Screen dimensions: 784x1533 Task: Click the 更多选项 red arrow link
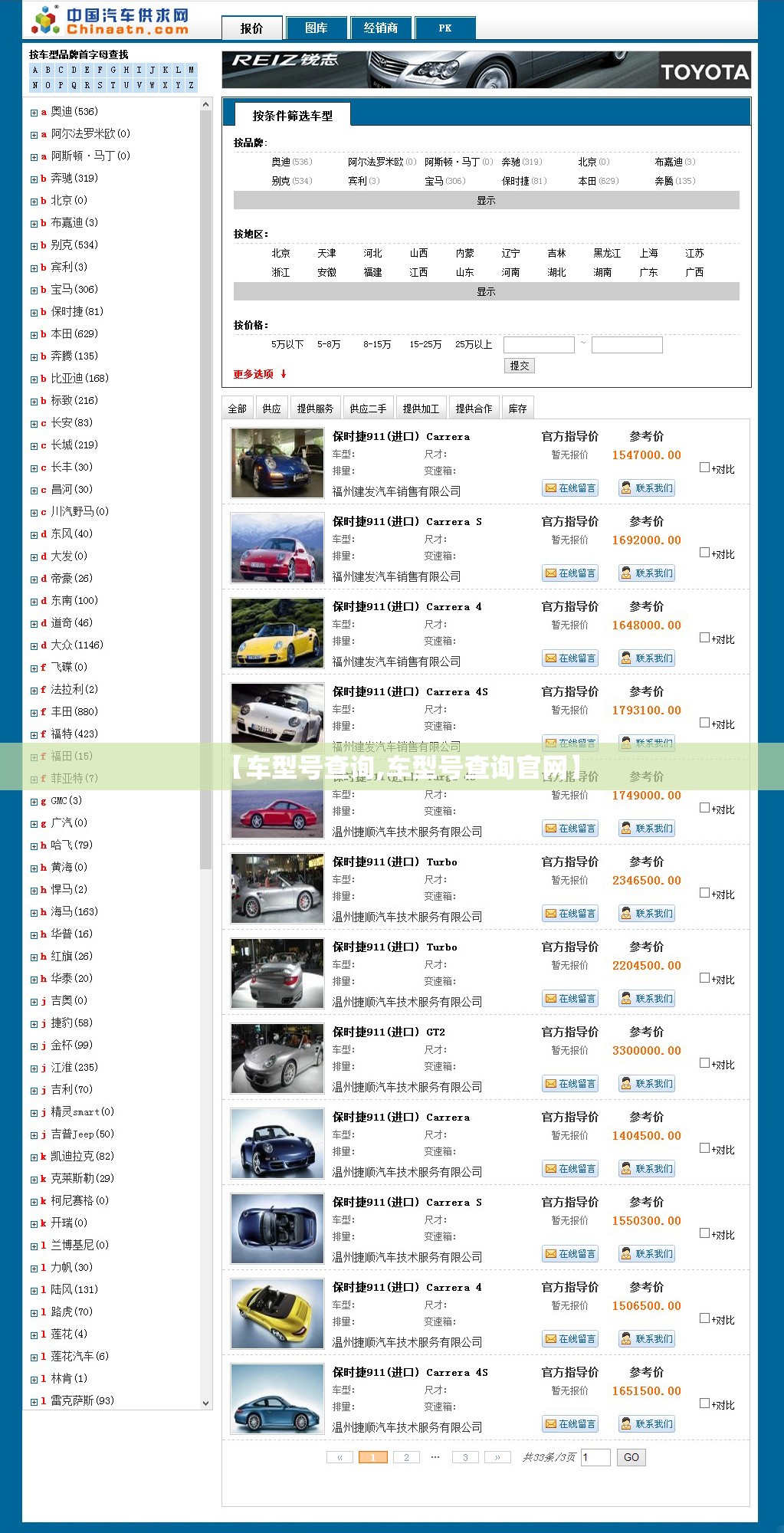pyautogui.click(x=260, y=374)
